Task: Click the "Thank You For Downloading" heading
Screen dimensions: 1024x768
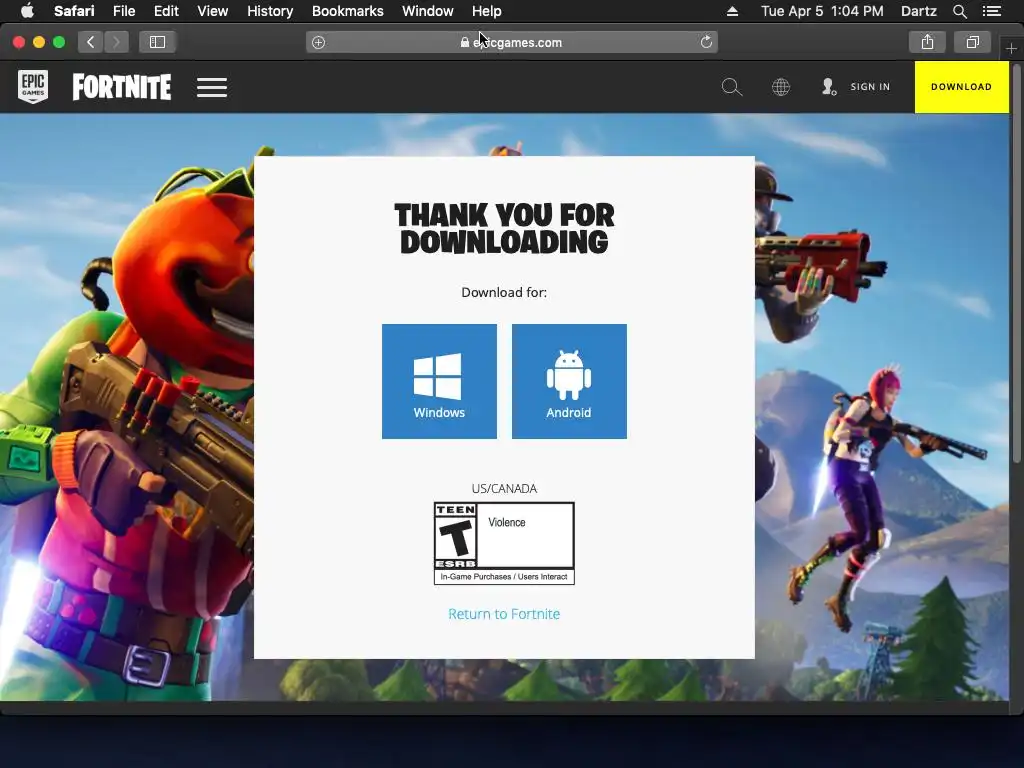Action: click(x=504, y=228)
